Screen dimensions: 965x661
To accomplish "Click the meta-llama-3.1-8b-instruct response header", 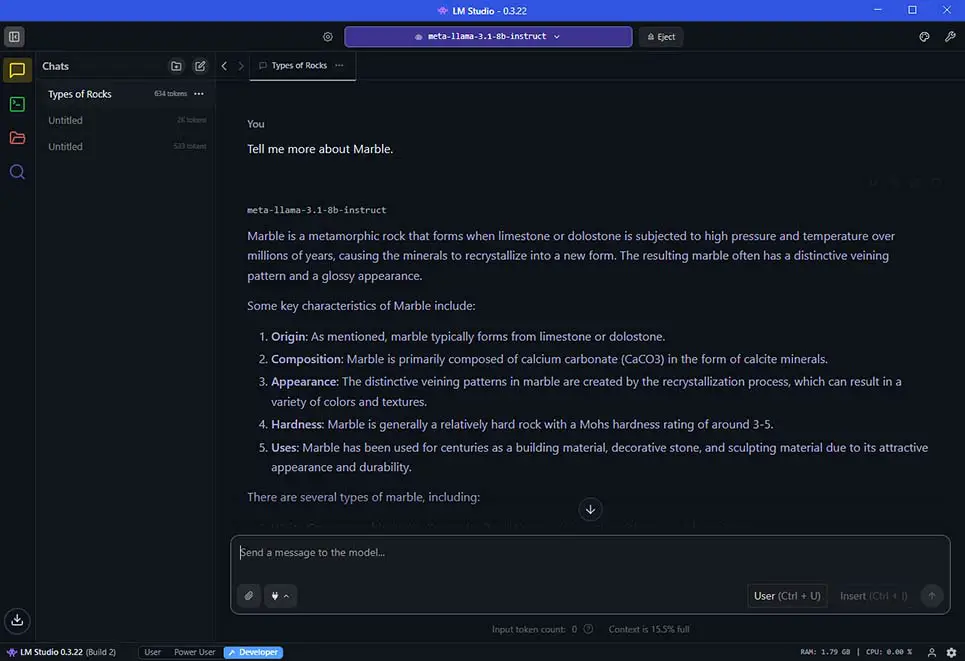I will point(316,210).
